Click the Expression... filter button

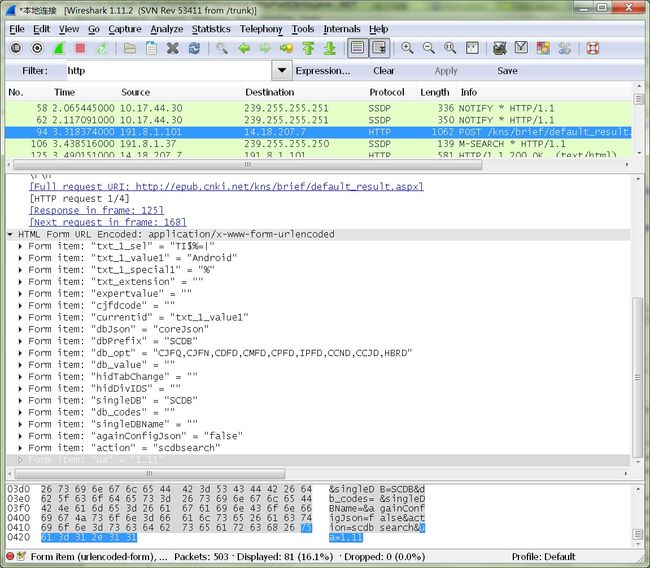point(323,71)
